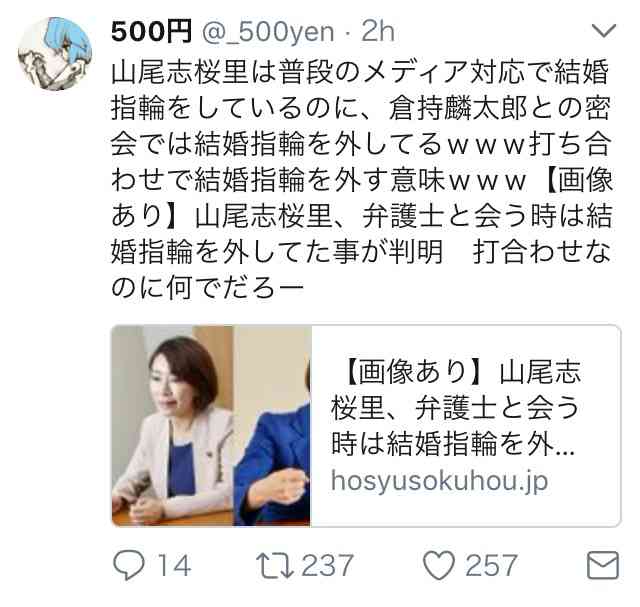
Task: Open the woman in white jacket photo
Action: pos(173,425)
